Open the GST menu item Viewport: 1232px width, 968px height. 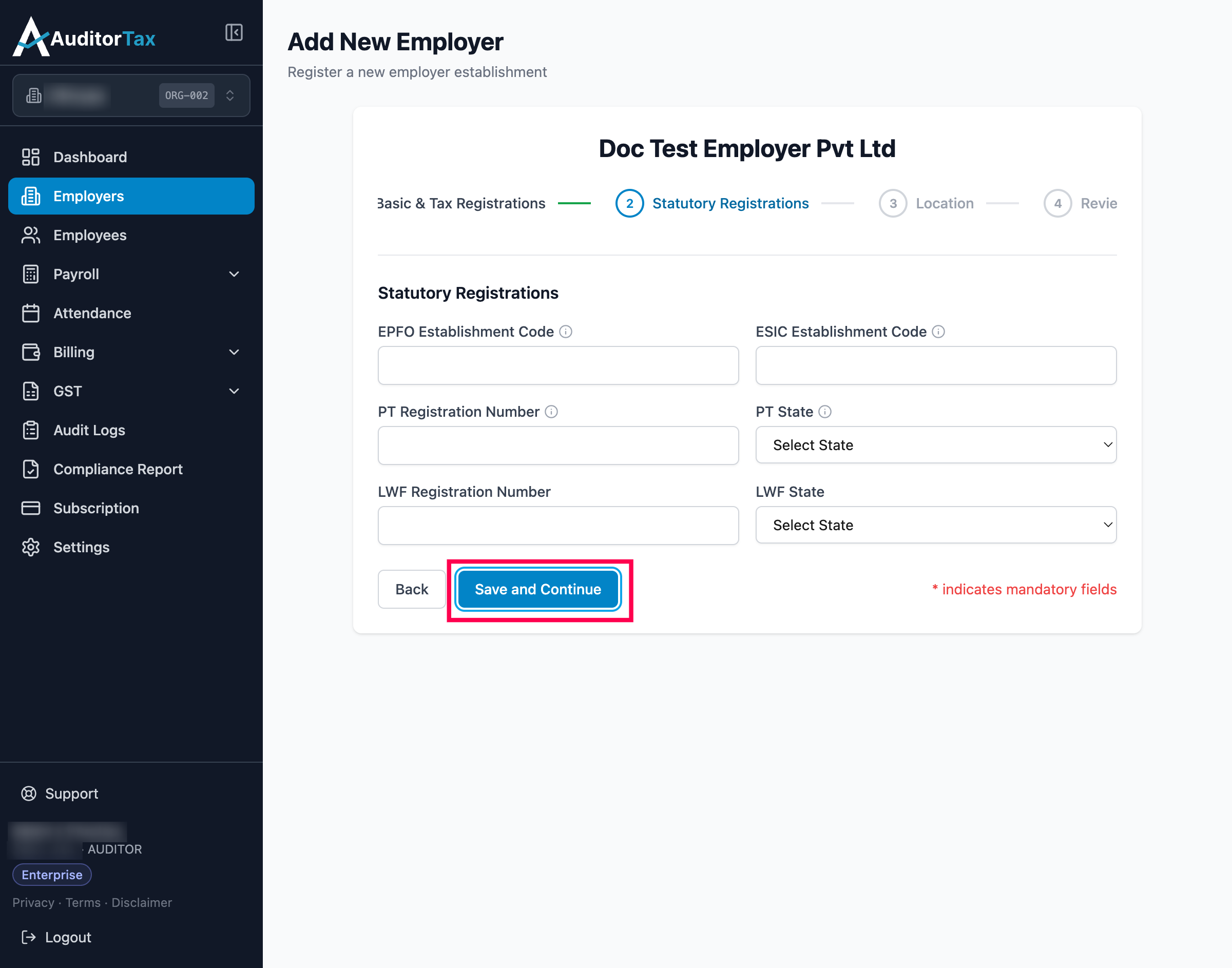coord(131,392)
